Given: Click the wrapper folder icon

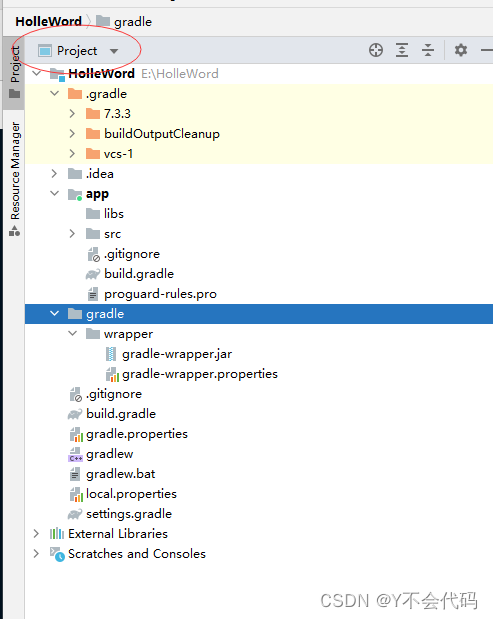Looking at the screenshot, I should (93, 334).
